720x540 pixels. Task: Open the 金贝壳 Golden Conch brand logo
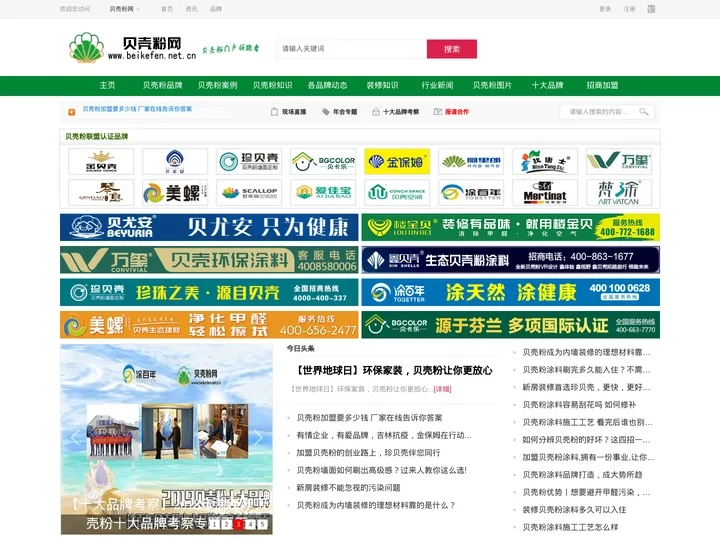coord(101,161)
